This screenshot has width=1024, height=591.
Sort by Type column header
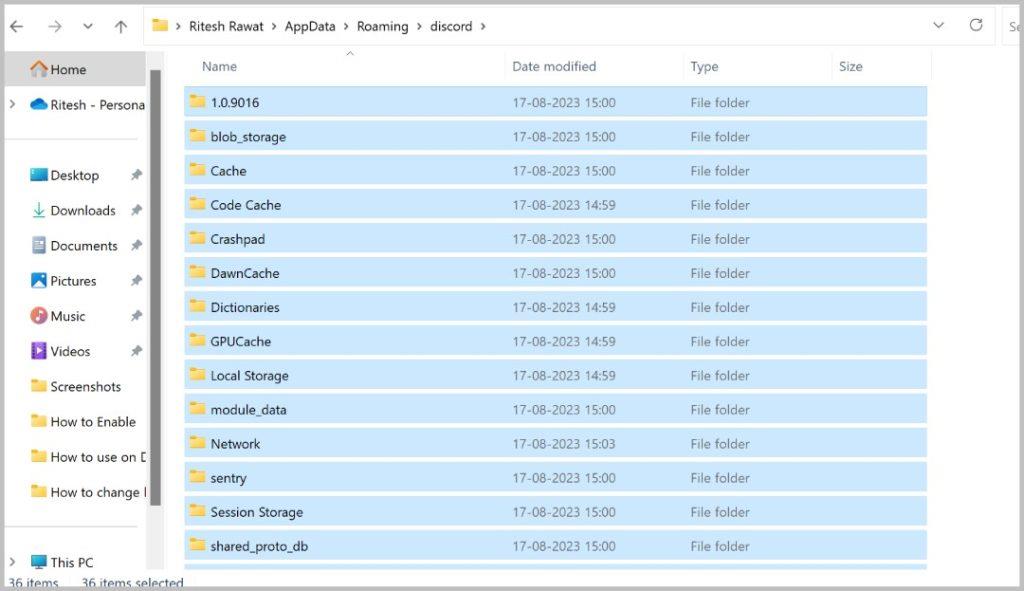(704, 67)
